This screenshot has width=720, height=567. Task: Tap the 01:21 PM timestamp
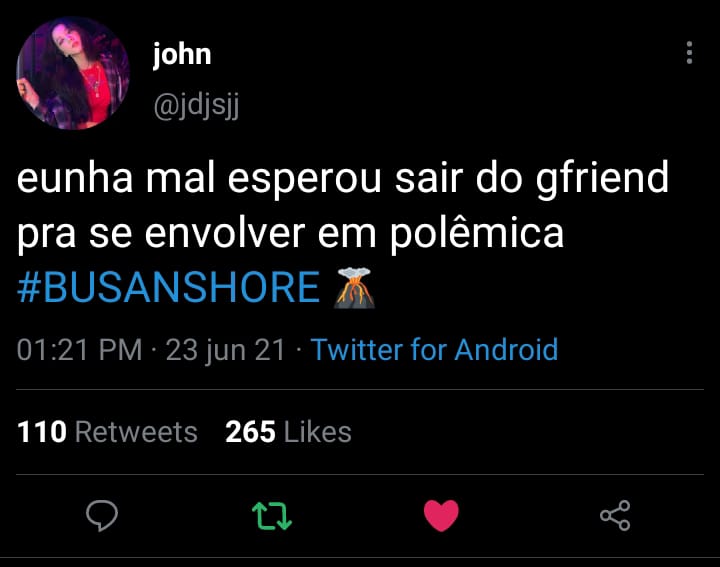[x=79, y=350]
